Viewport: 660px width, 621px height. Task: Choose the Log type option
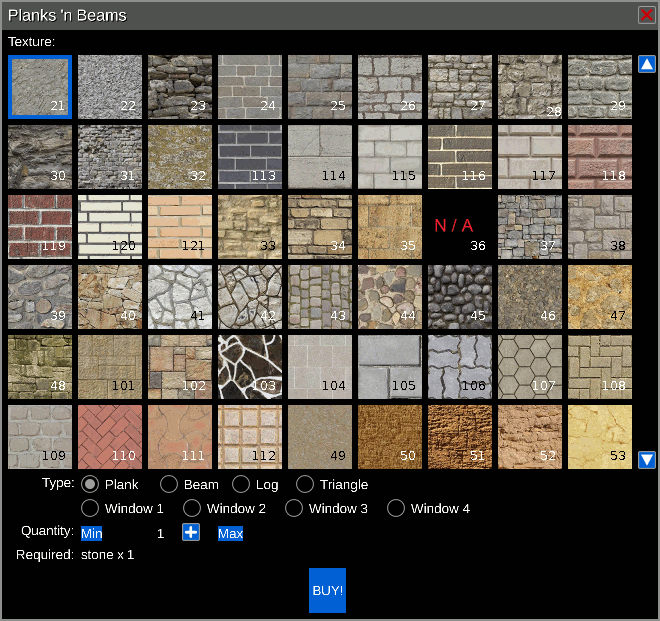click(240, 484)
